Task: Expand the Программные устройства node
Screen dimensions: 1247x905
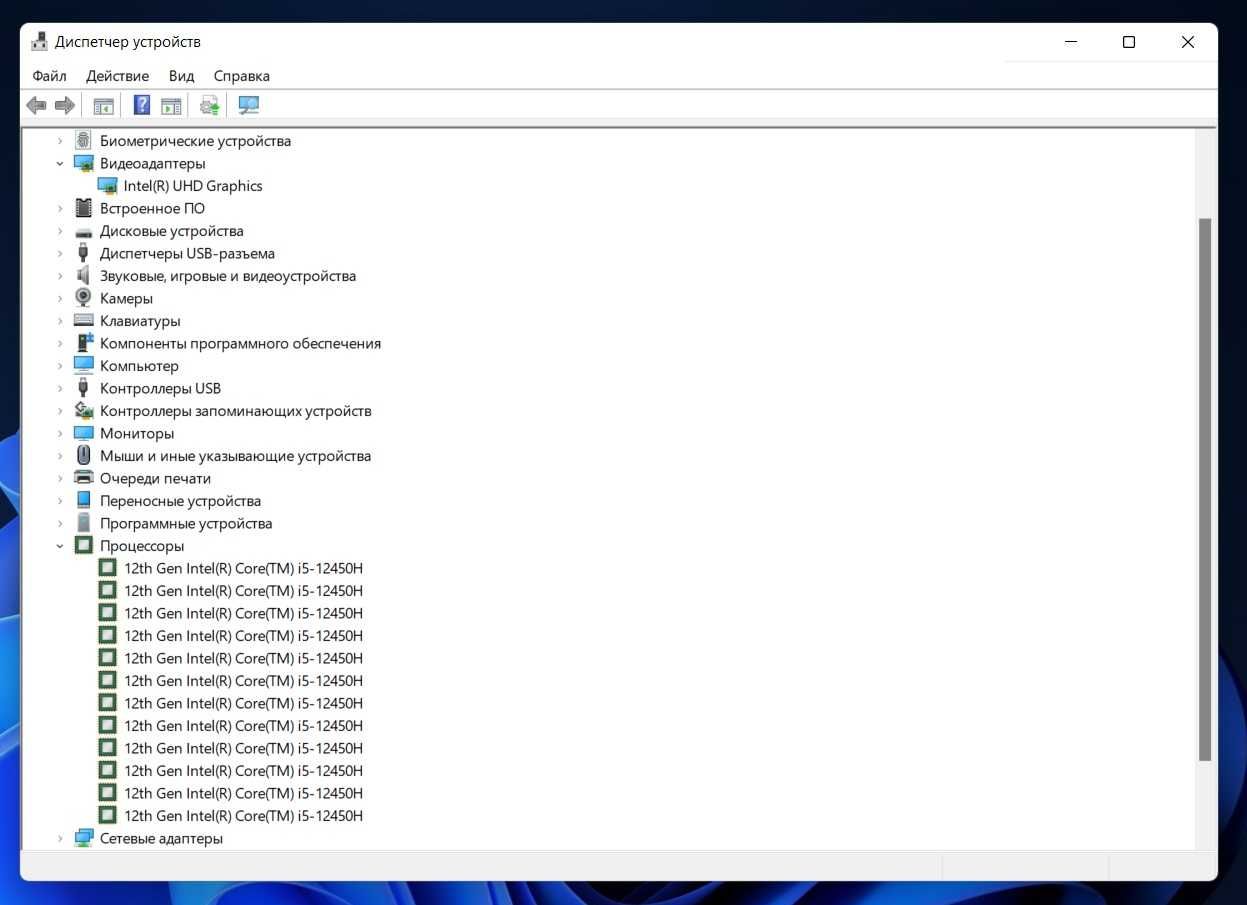Action: coord(60,523)
